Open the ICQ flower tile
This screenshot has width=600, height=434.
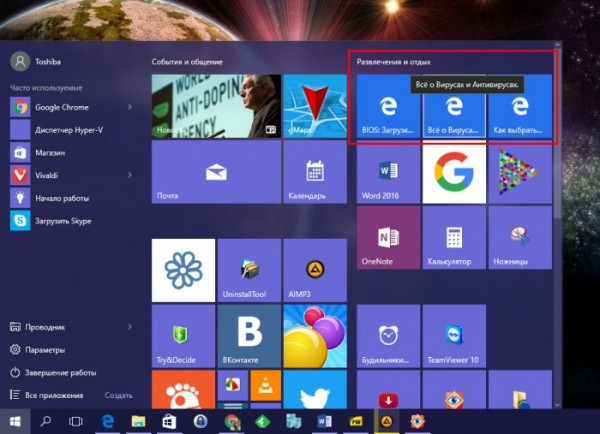(x=183, y=270)
